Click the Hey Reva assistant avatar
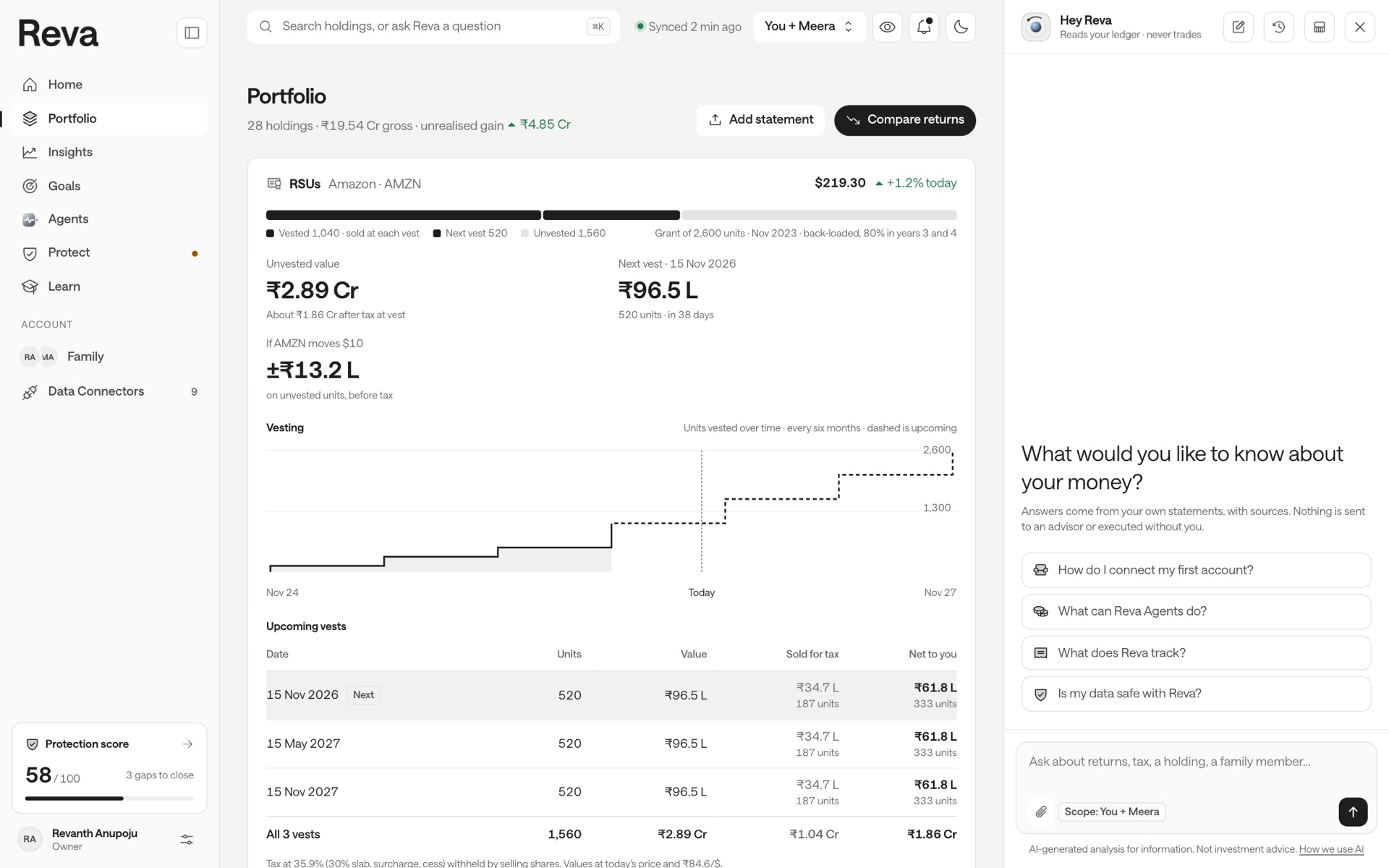Image resolution: width=1389 pixels, height=868 pixels. (1036, 27)
